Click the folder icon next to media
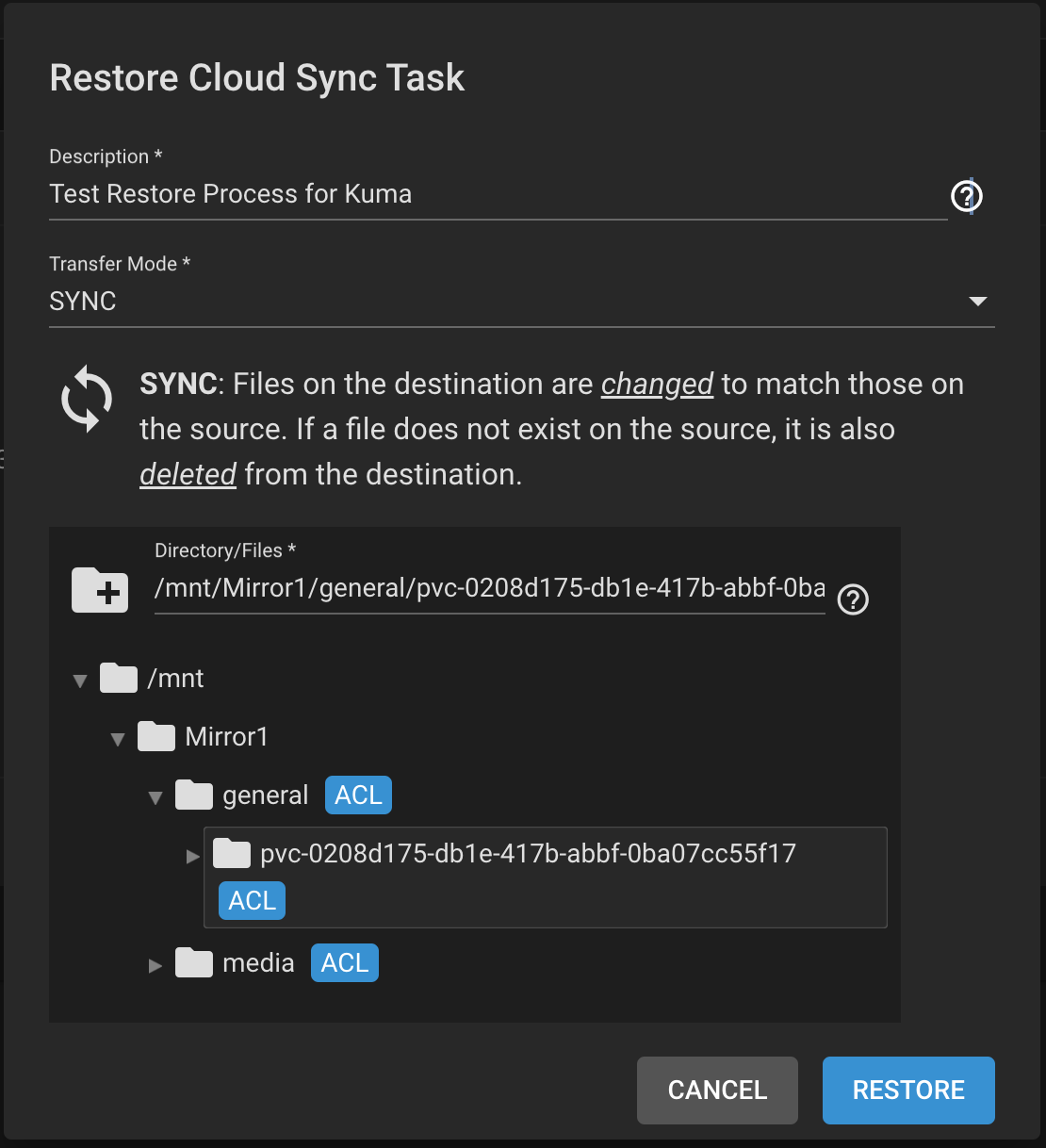1046x1148 pixels. point(194,962)
